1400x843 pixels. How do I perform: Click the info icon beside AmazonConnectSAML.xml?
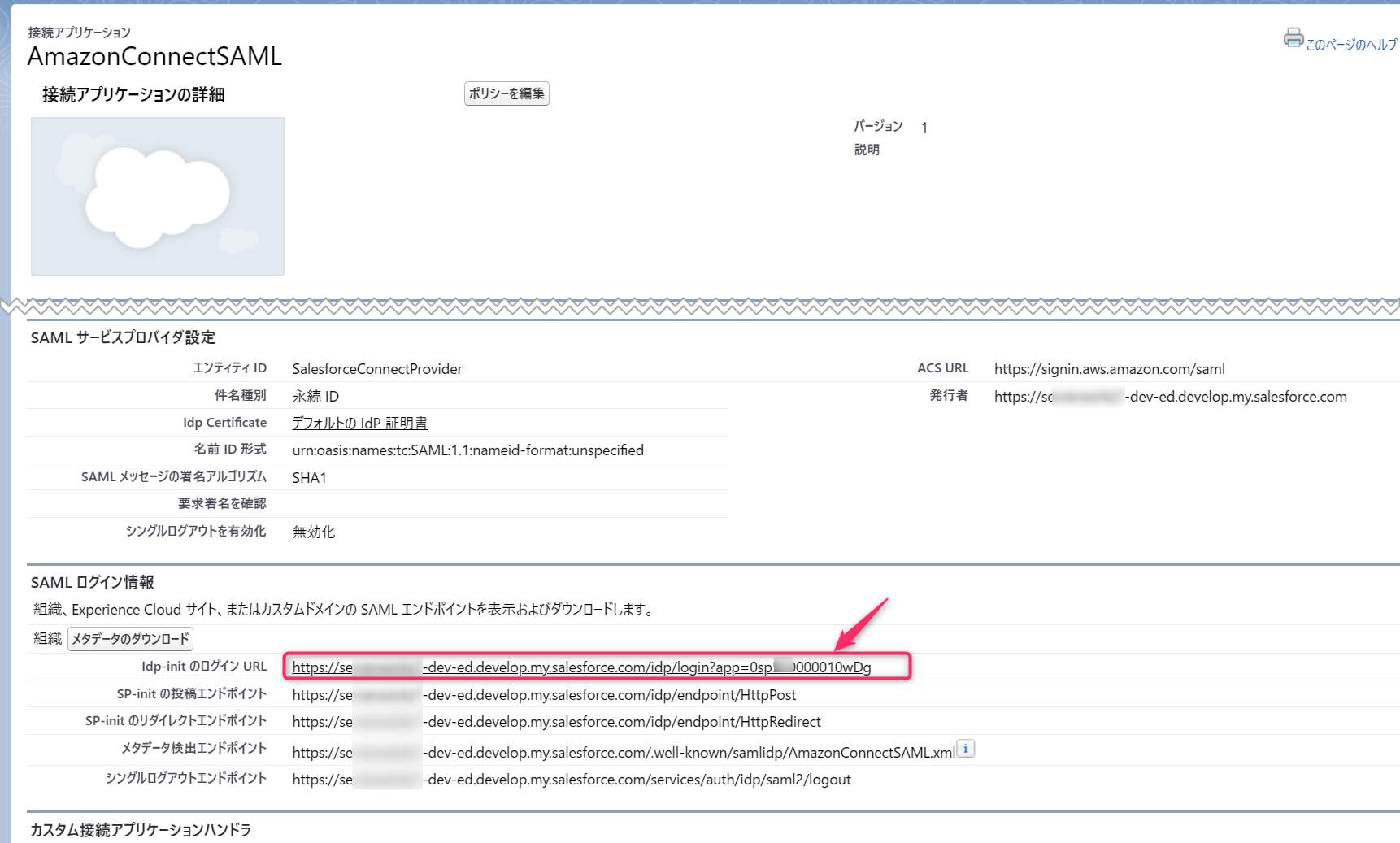[966, 749]
